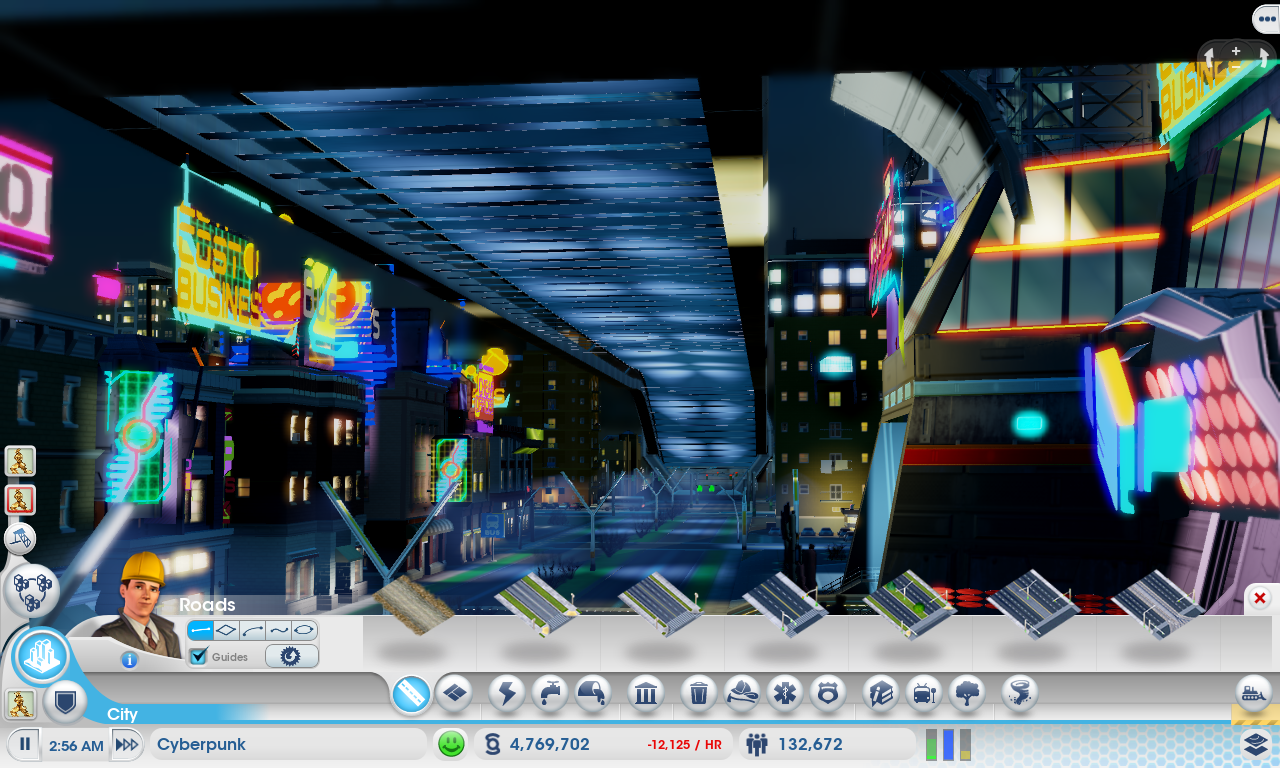Image resolution: width=1280 pixels, height=768 pixels.
Task: Open the Government buildings menu
Action: tap(646, 692)
